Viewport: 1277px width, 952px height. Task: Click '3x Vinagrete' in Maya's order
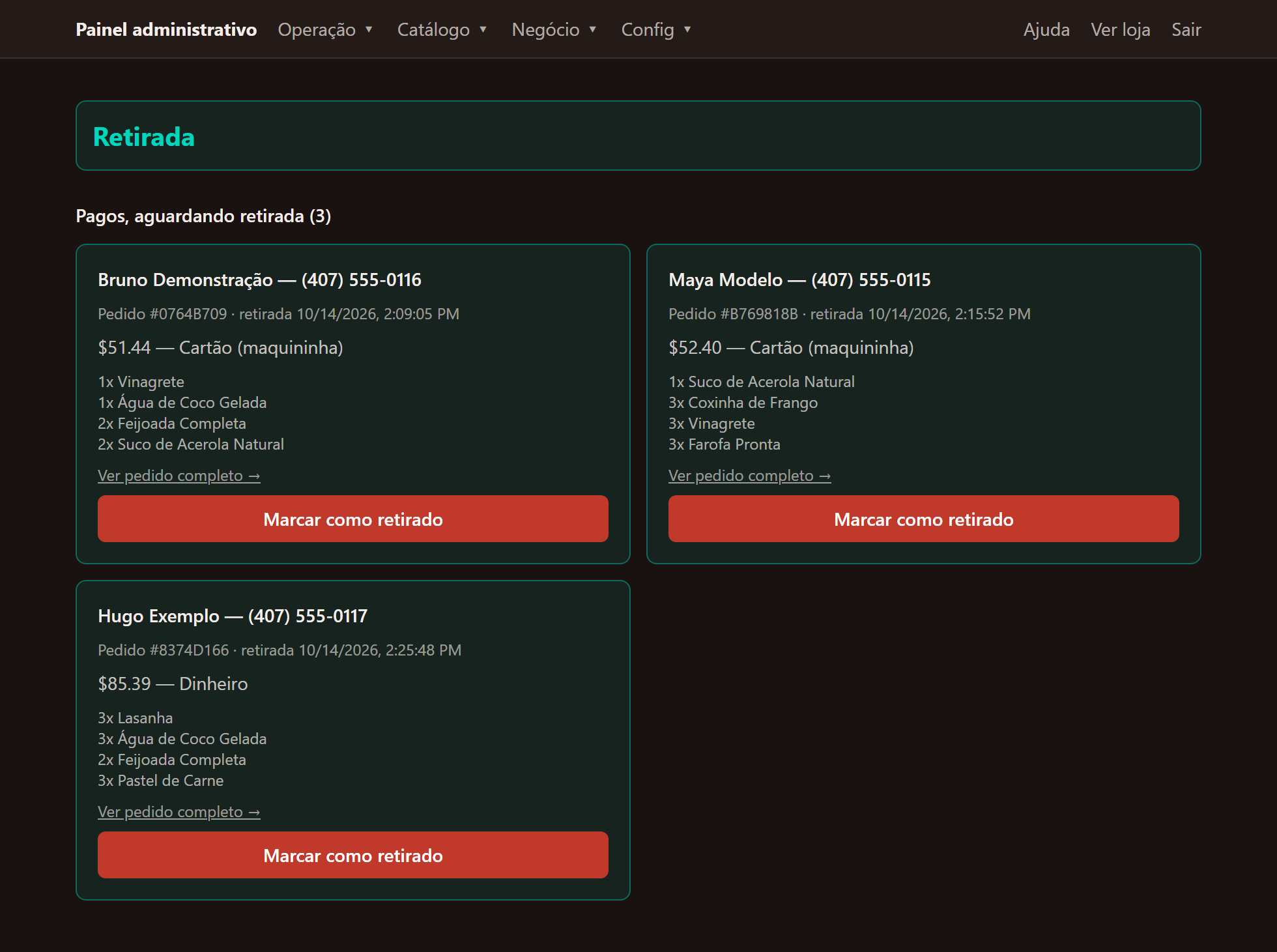(711, 424)
